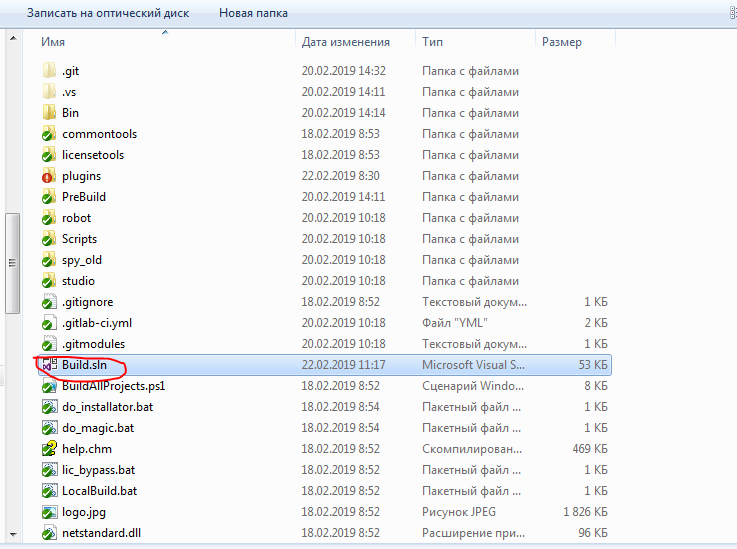Click the robot folder icon

(x=49, y=218)
